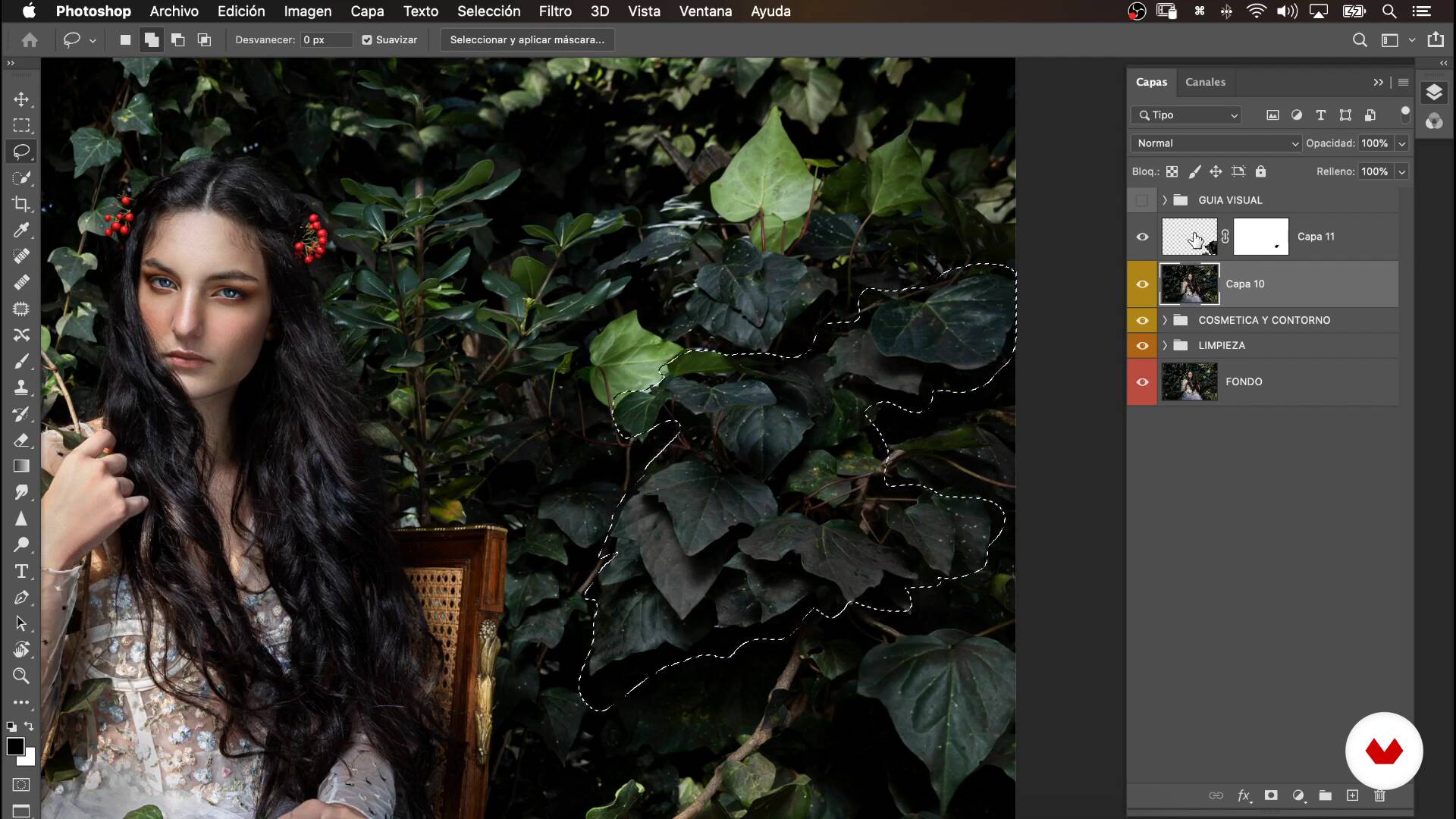This screenshot has width=1456, height=819.
Task: Hide the Capa 11 layer
Action: (1142, 237)
